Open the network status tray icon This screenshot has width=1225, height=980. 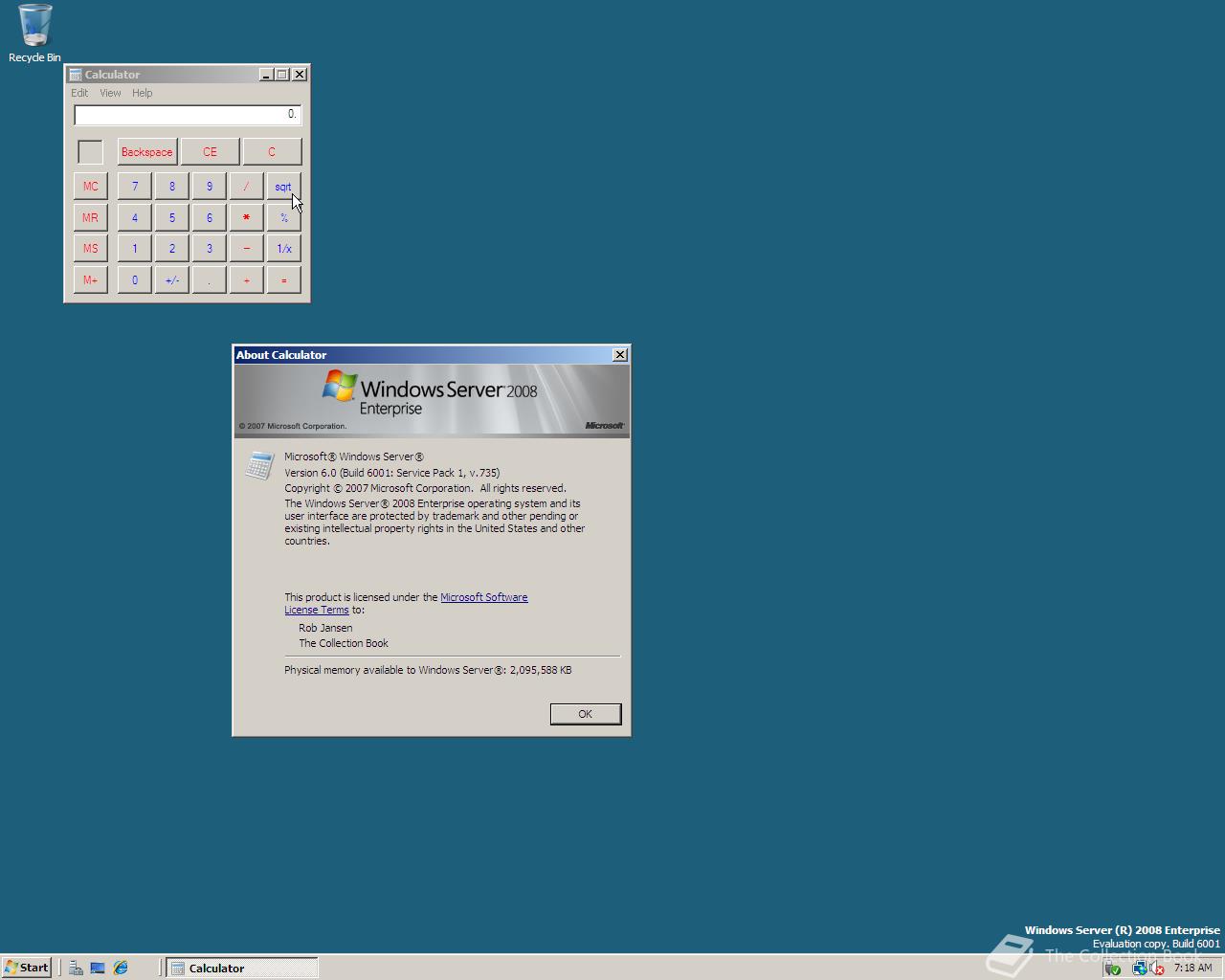coord(1139,968)
